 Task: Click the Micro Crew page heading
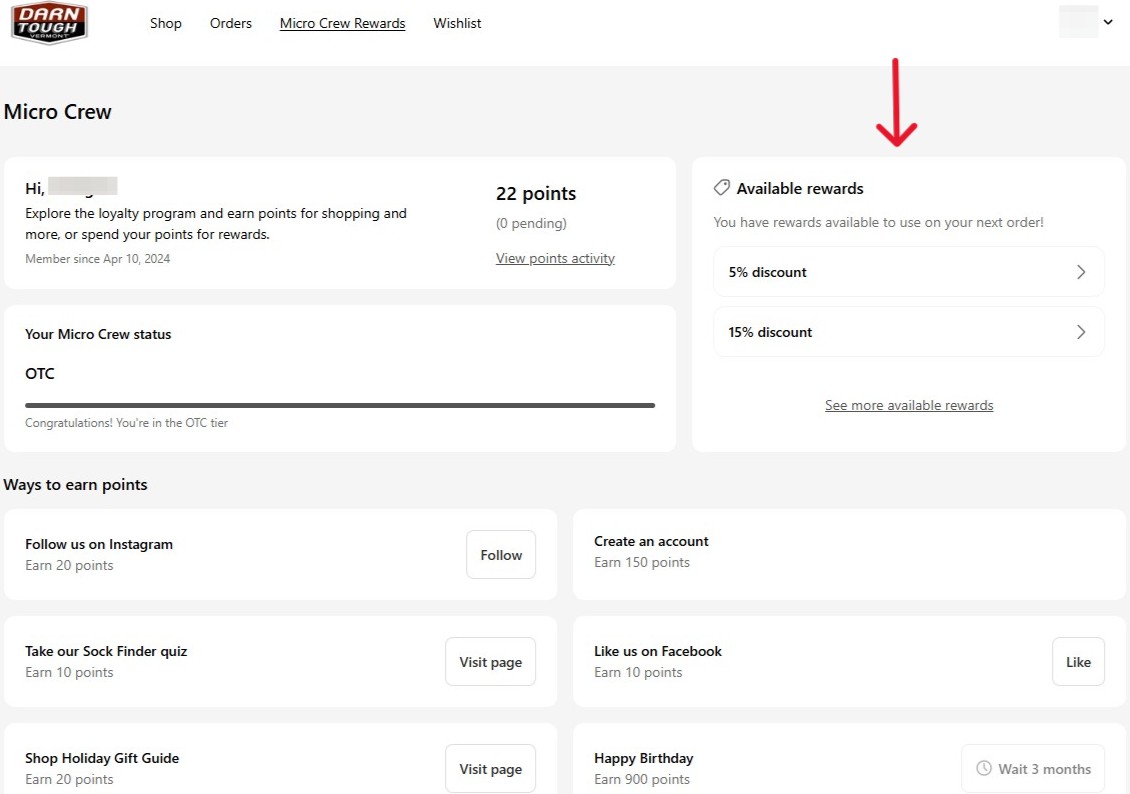58,112
